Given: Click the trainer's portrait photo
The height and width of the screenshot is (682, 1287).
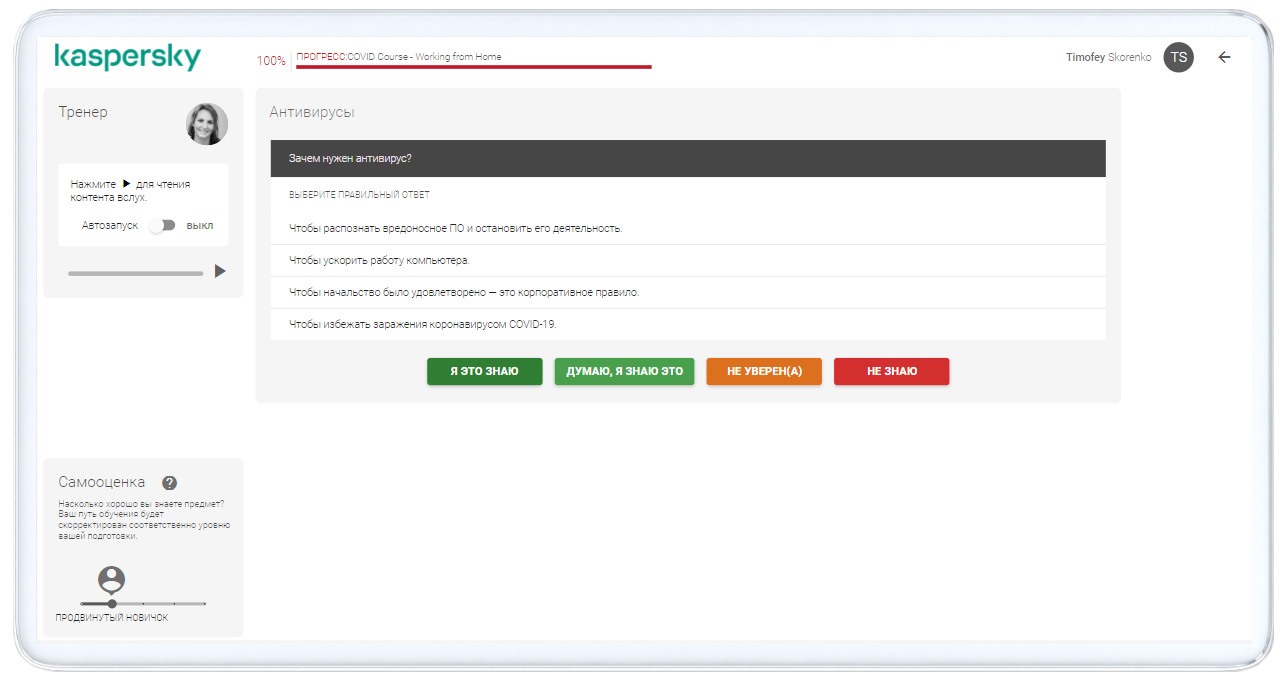Looking at the screenshot, I should (207, 124).
